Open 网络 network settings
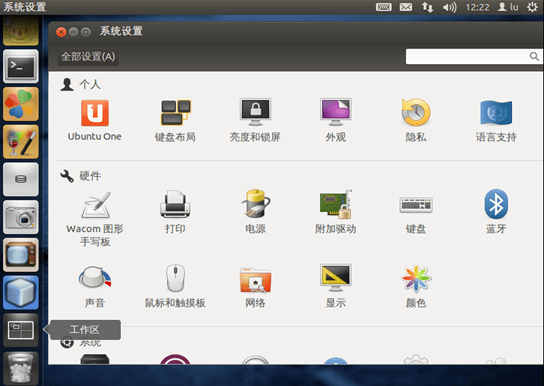The image size is (545, 386). coord(255,287)
